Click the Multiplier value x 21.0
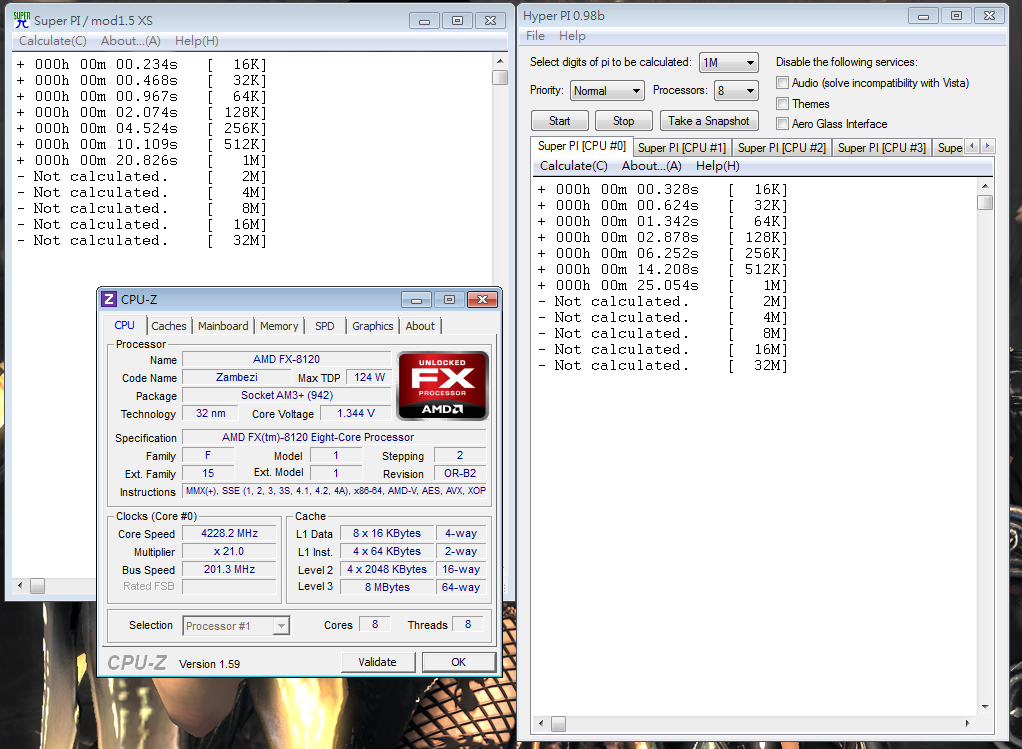The width and height of the screenshot is (1022, 749). [x=229, y=551]
